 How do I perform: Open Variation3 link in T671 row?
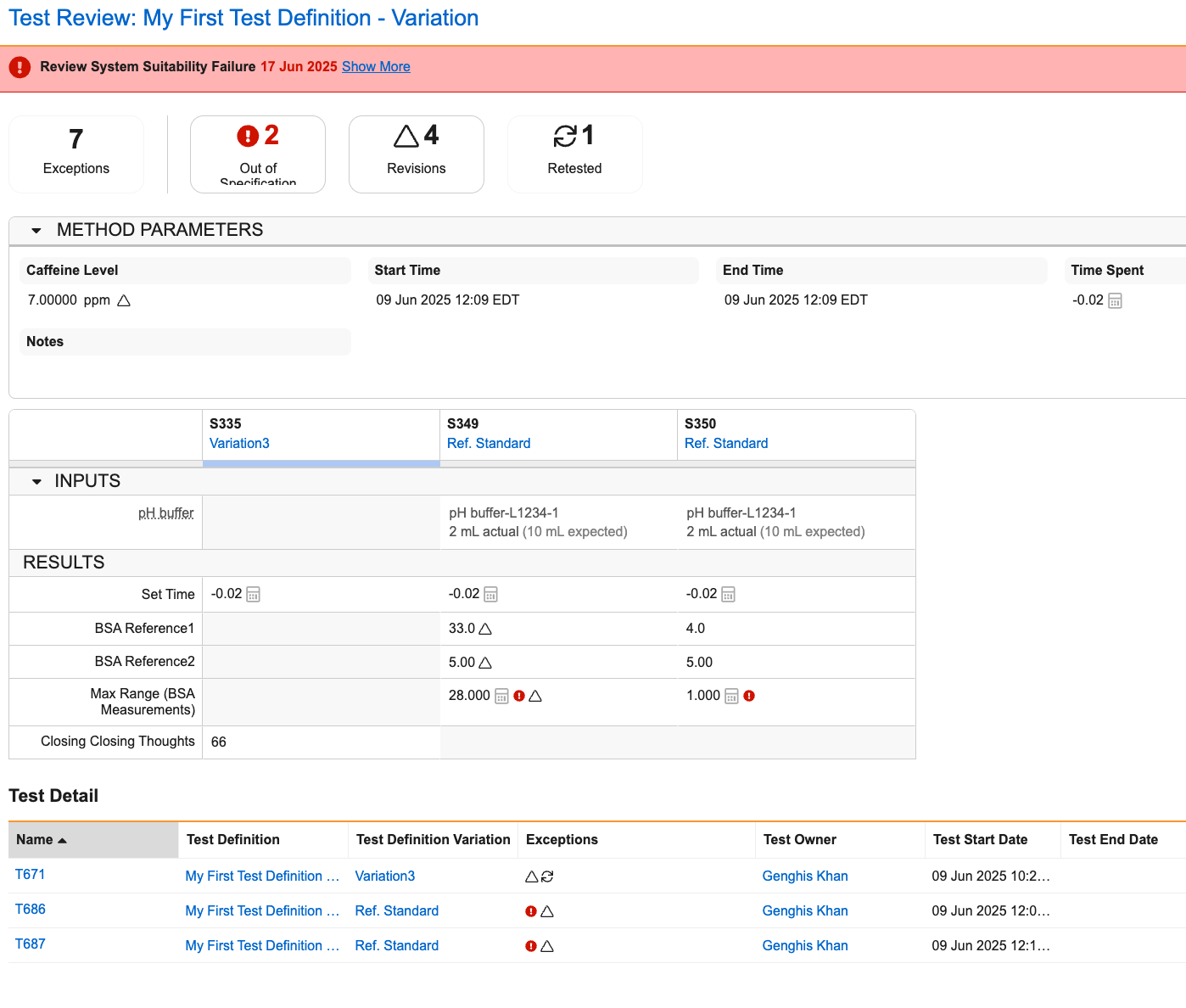pos(385,876)
